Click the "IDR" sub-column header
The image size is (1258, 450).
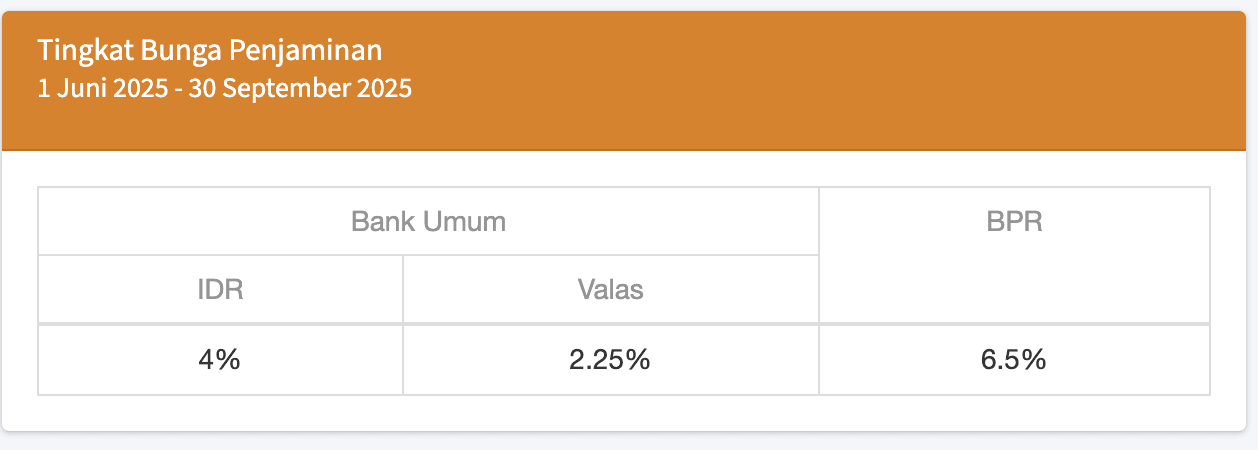pos(220,290)
